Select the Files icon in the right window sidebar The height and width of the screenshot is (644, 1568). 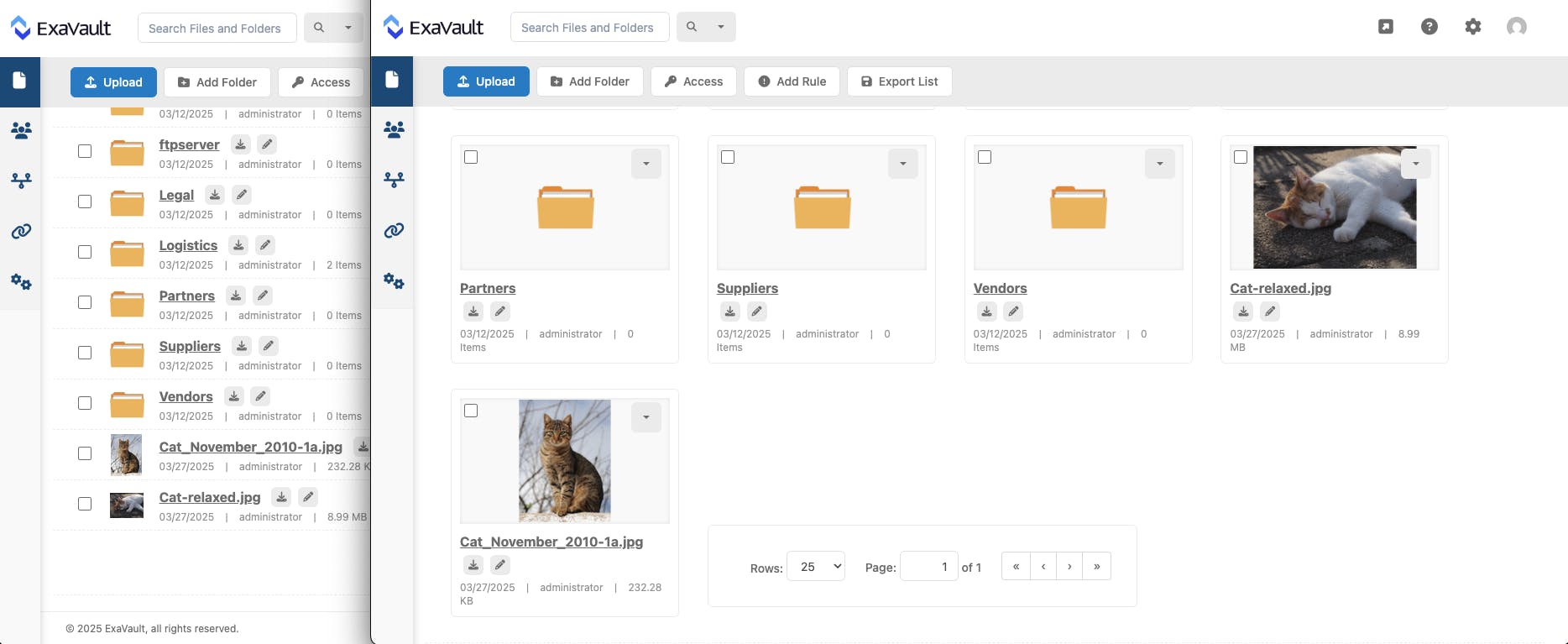392,80
